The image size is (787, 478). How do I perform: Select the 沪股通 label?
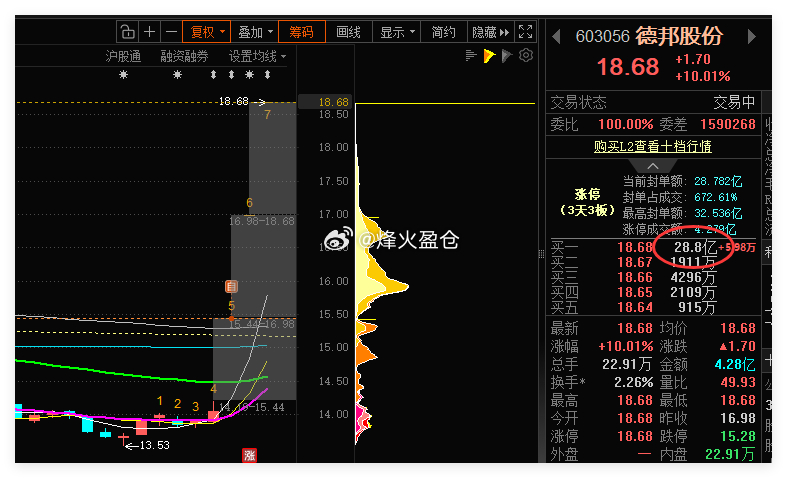[x=123, y=56]
